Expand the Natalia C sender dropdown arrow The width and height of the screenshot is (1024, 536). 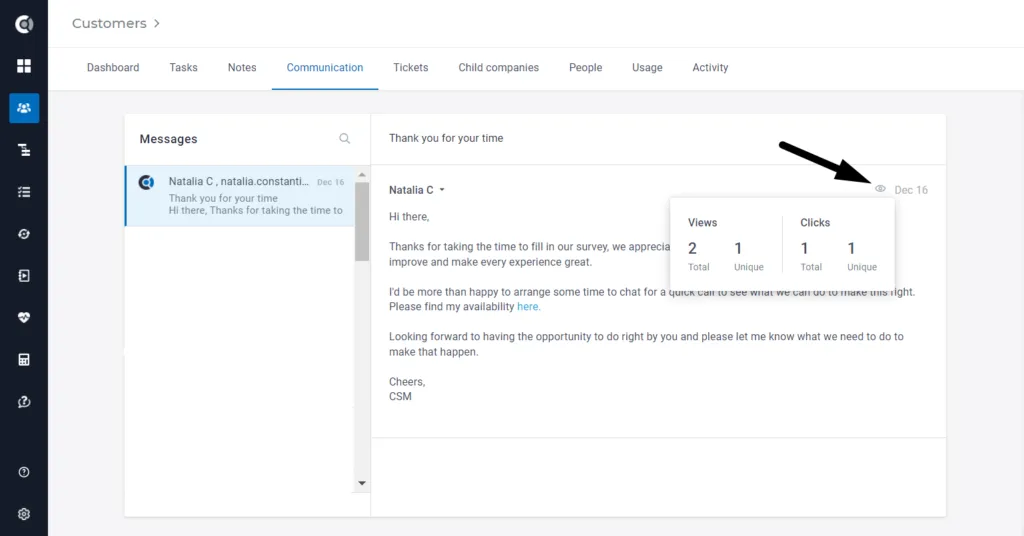442,190
